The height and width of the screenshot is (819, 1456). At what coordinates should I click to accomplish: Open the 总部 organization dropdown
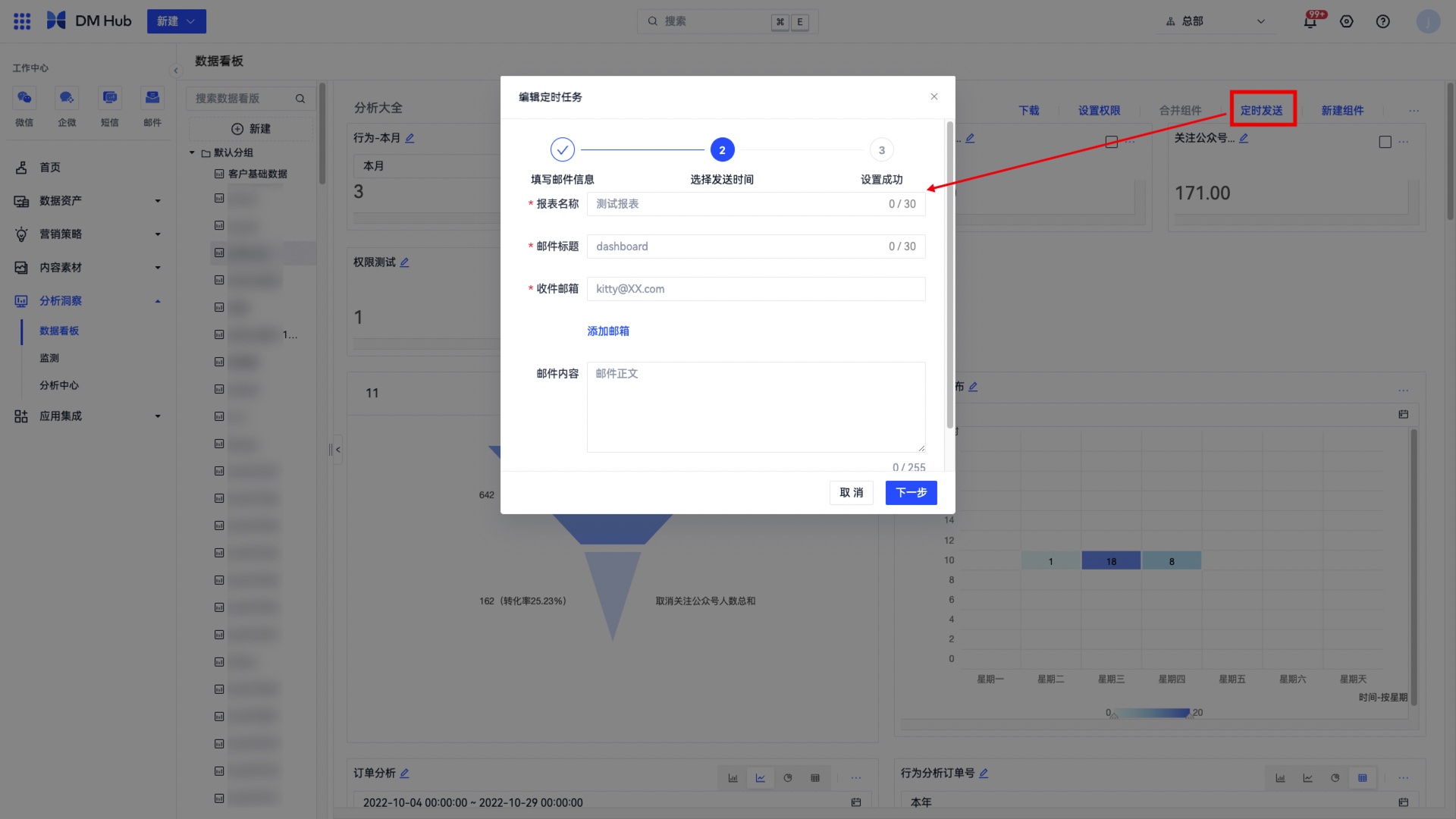click(x=1216, y=21)
